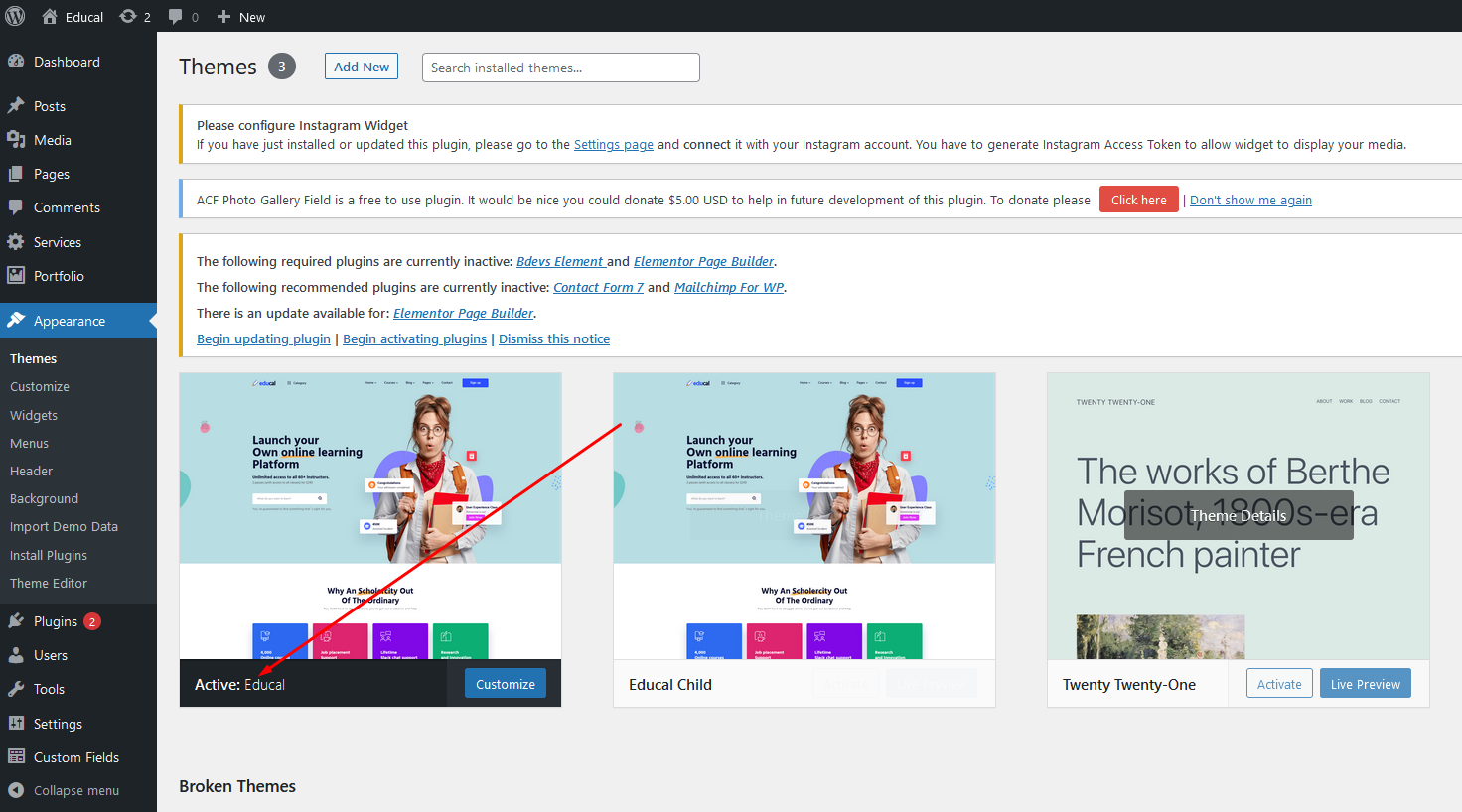Click the Services gear icon
Viewport: 1462px width, 812px height.
pos(16,241)
